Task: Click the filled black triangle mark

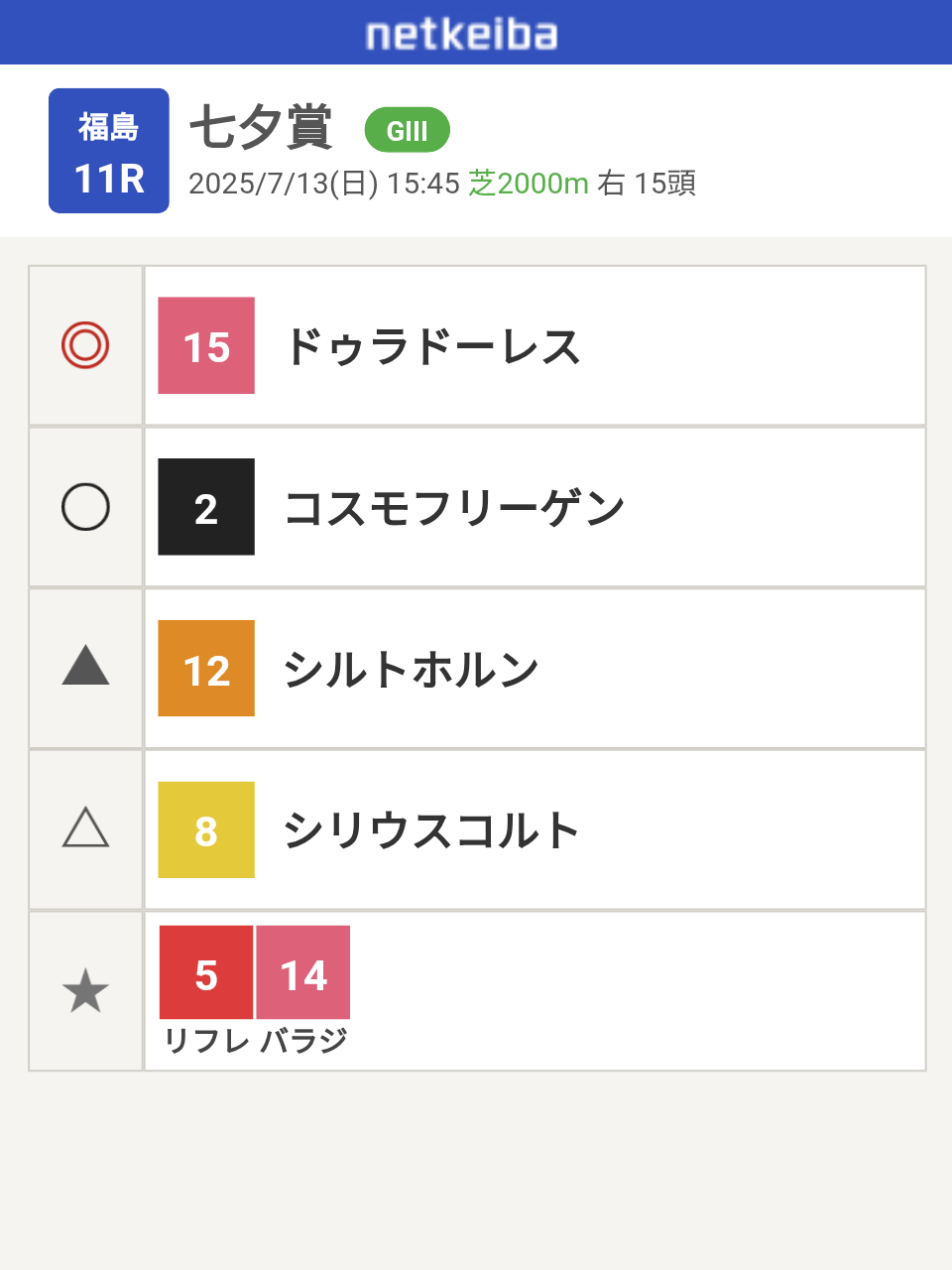Action: pos(85,666)
